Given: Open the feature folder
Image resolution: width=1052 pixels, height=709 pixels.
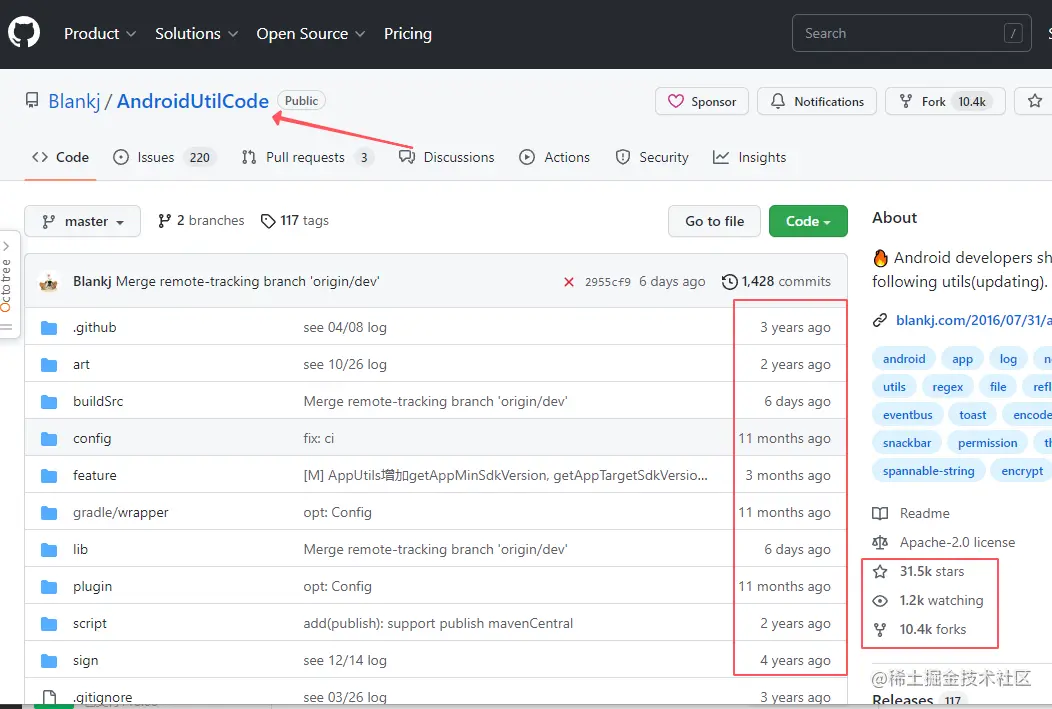Looking at the screenshot, I should click(x=95, y=475).
